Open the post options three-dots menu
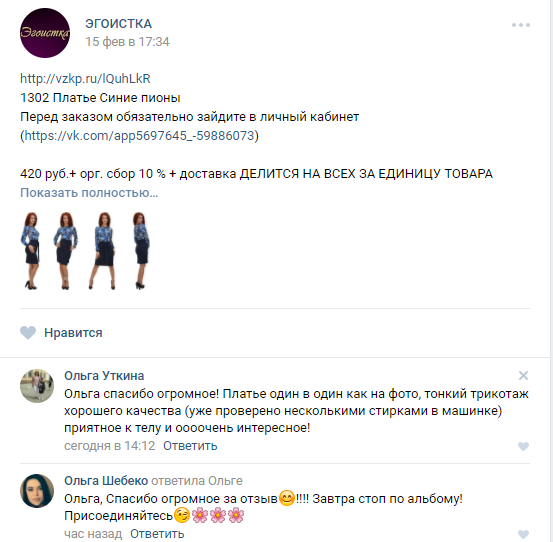The width and height of the screenshot is (553, 542). [x=521, y=25]
